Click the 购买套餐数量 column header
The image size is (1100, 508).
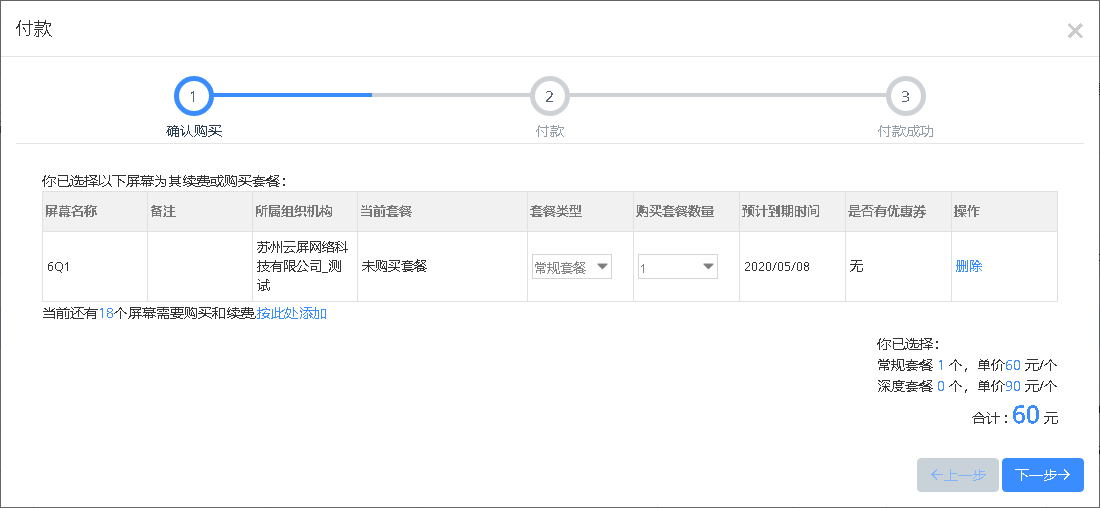click(675, 211)
